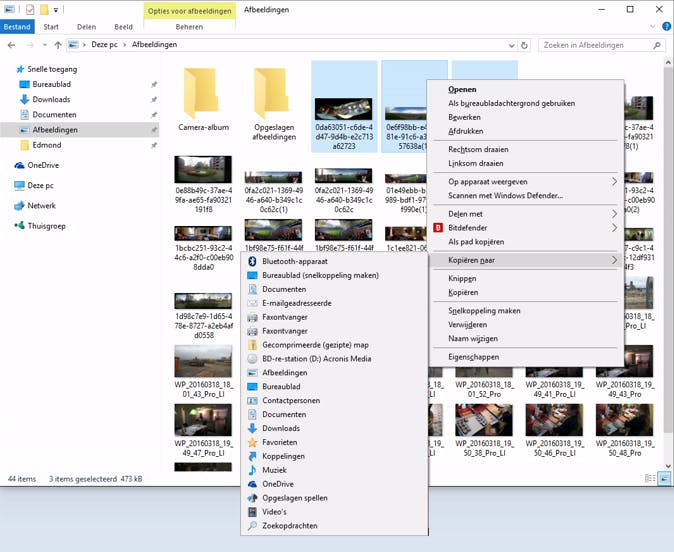Click the refresh button in address bar
674x552 pixels.
(x=526, y=46)
